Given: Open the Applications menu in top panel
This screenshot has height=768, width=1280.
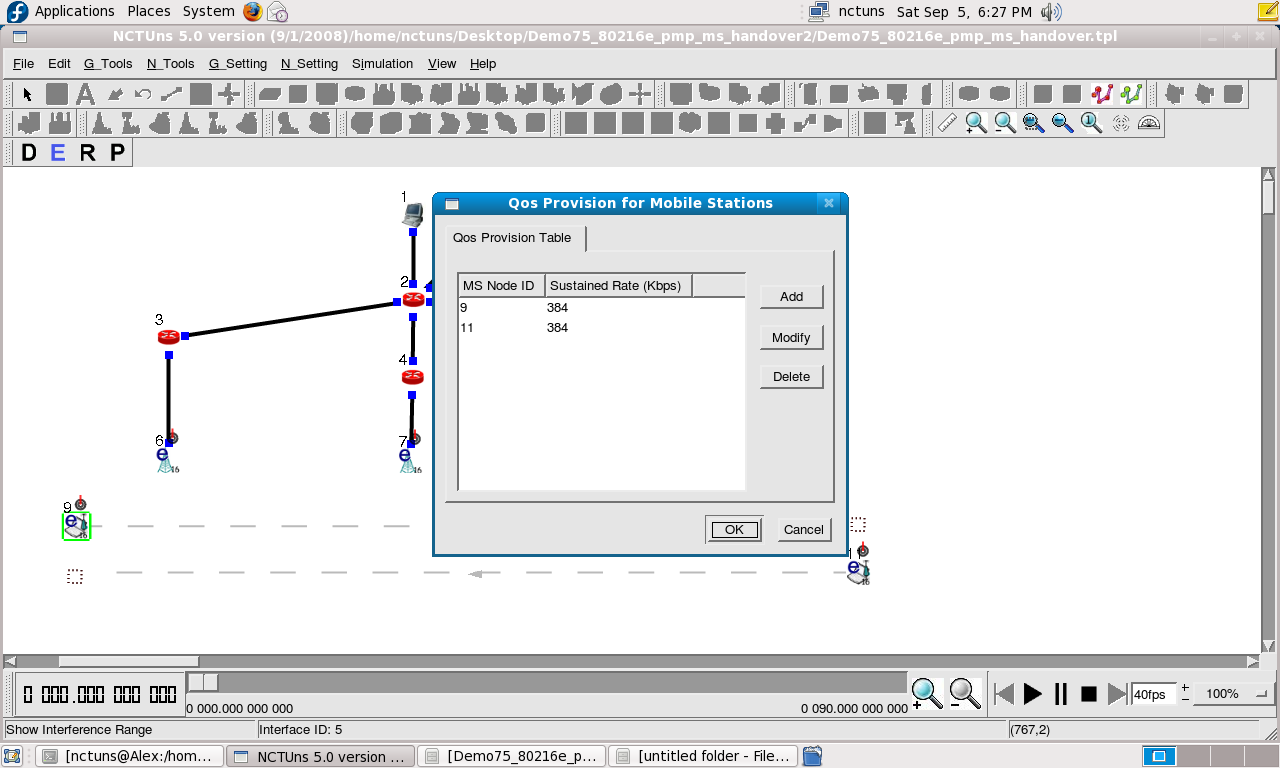Looking at the screenshot, I should pyautogui.click(x=75, y=11).
